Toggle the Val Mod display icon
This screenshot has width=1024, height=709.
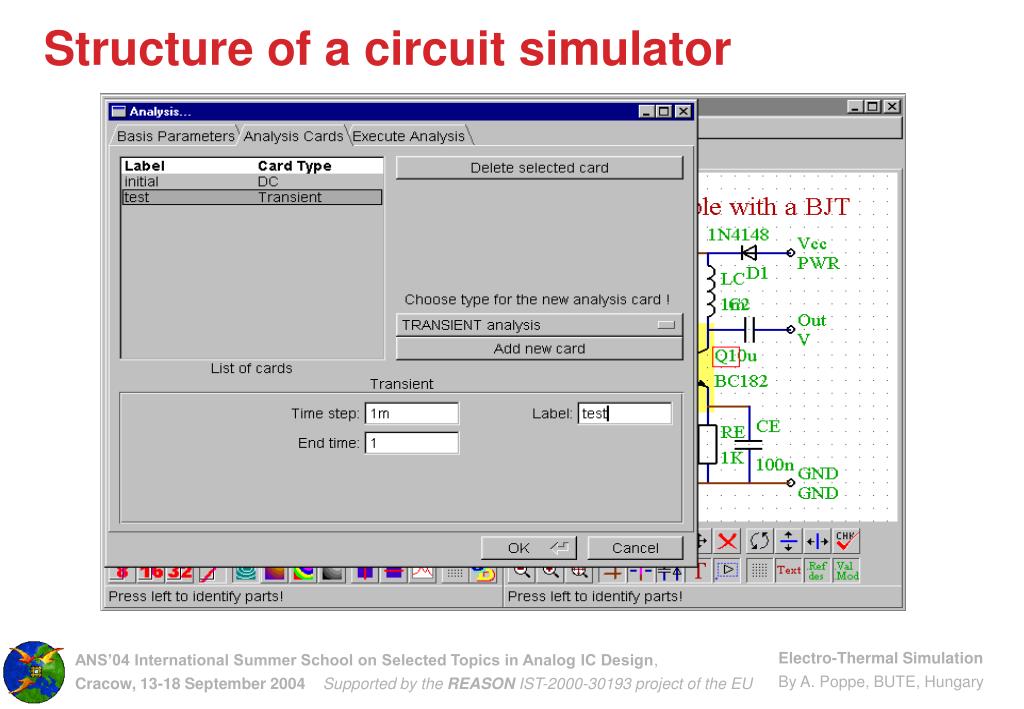pos(846,570)
